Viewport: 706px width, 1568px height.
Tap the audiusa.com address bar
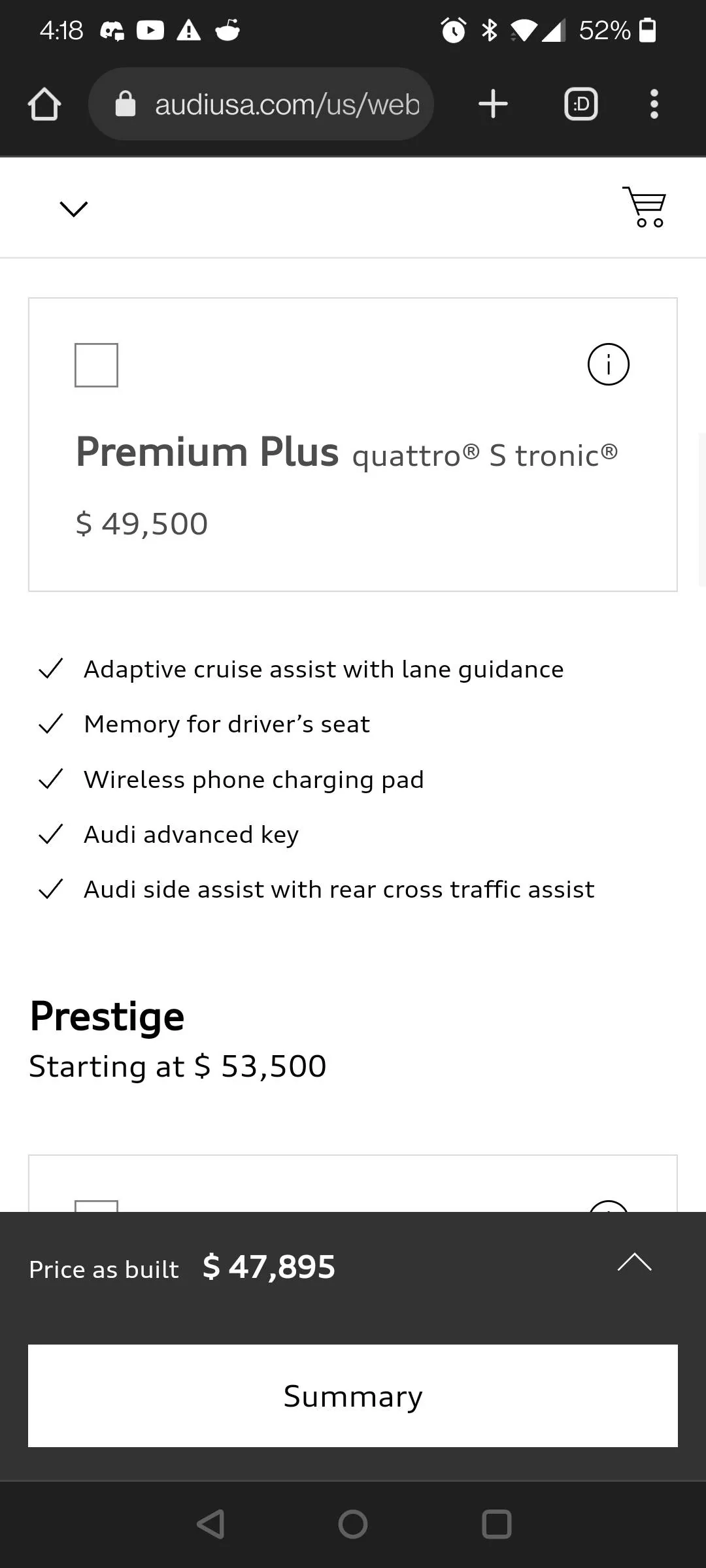point(286,105)
